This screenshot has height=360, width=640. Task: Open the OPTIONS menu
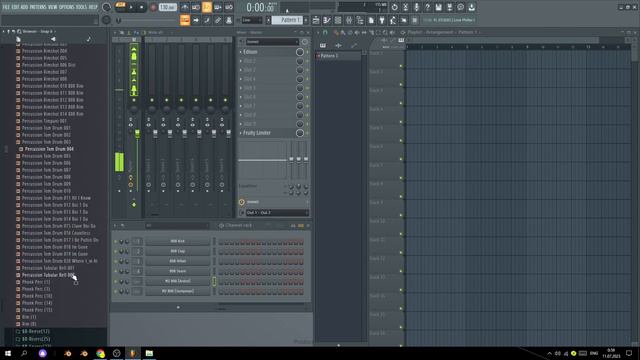tap(67, 7)
